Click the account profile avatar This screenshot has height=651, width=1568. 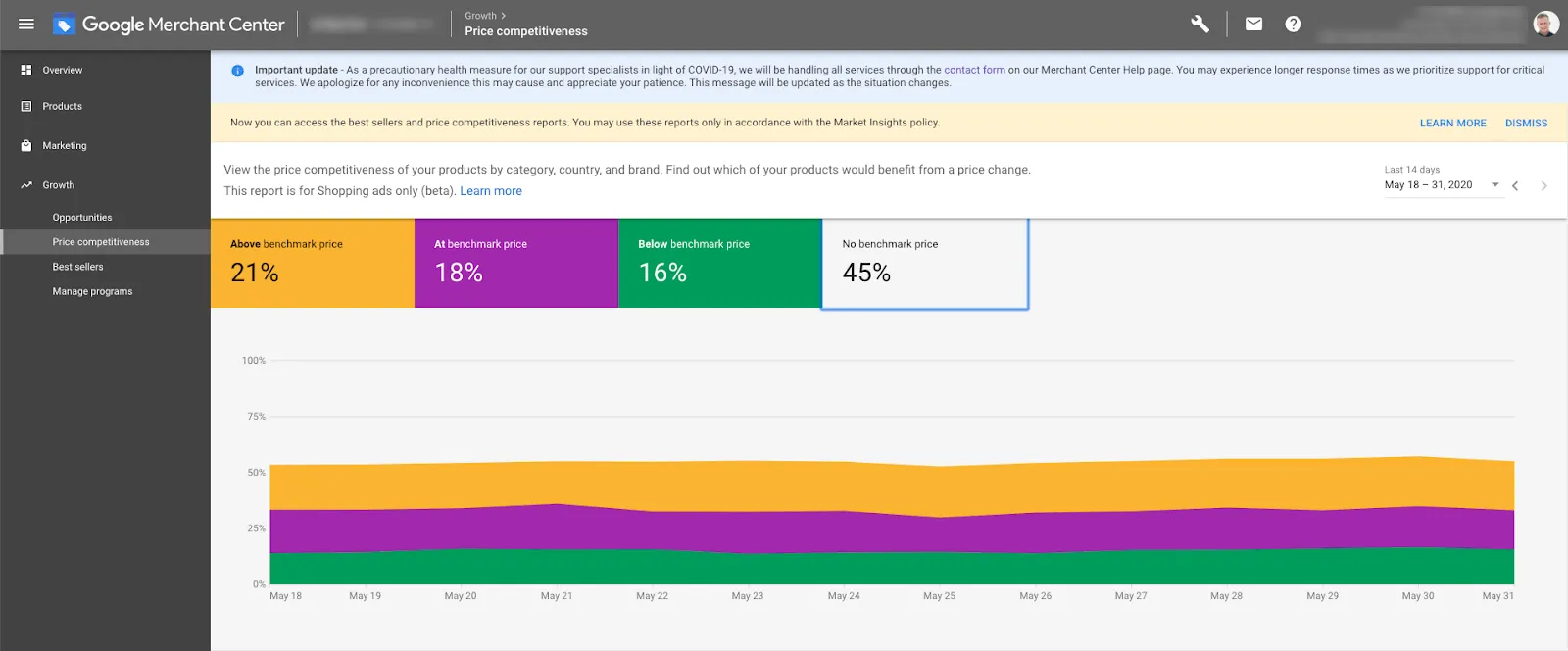coord(1545,24)
